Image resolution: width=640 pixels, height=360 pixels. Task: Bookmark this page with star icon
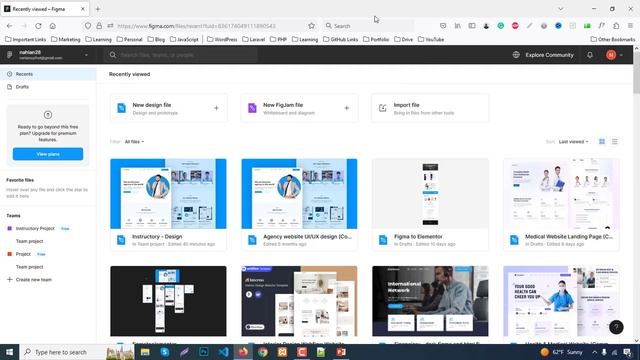(311, 26)
